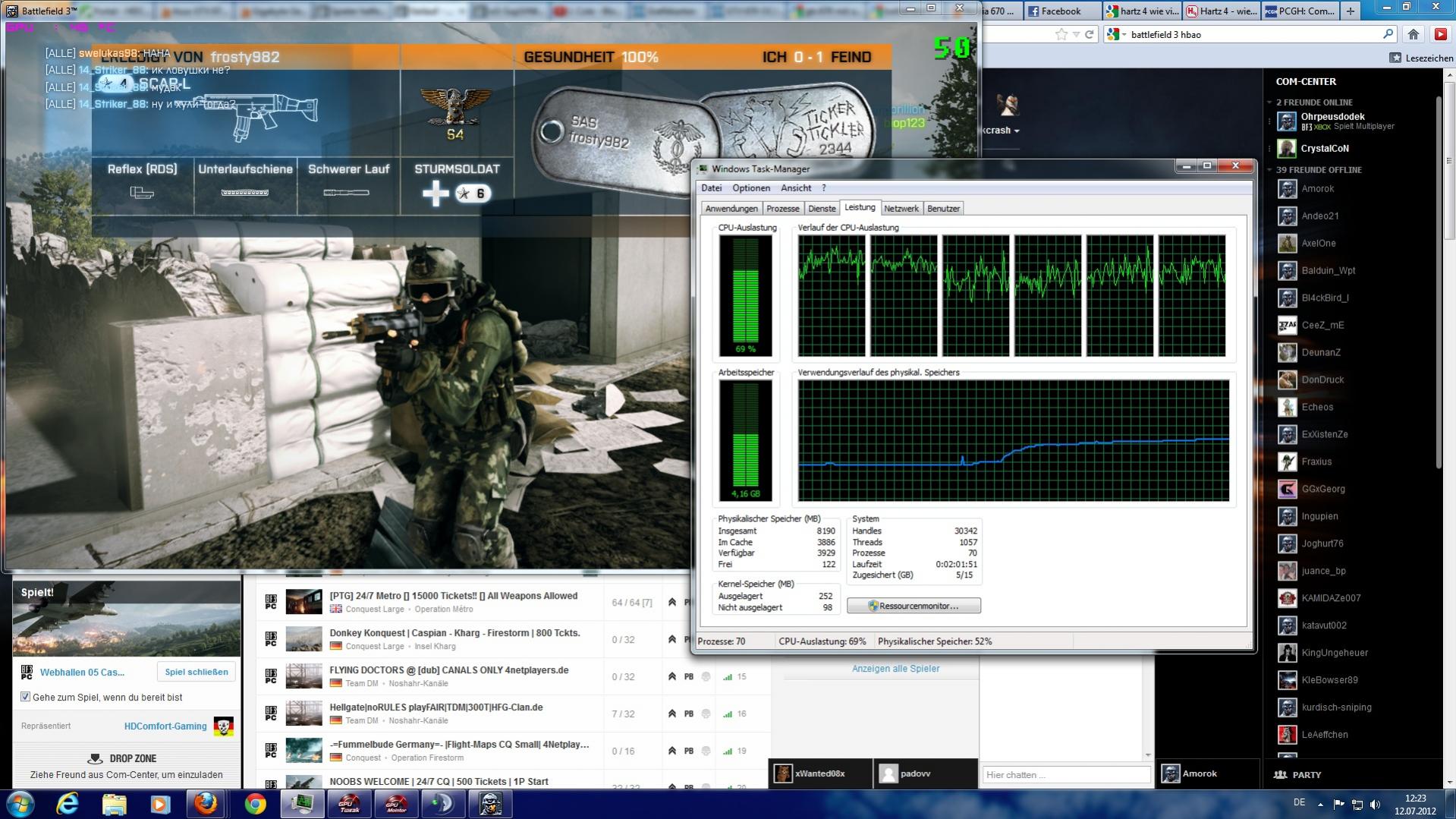Select the '[PTG] 24/7 Metro' server
Screen dimensions: 1456x819
coord(453,596)
